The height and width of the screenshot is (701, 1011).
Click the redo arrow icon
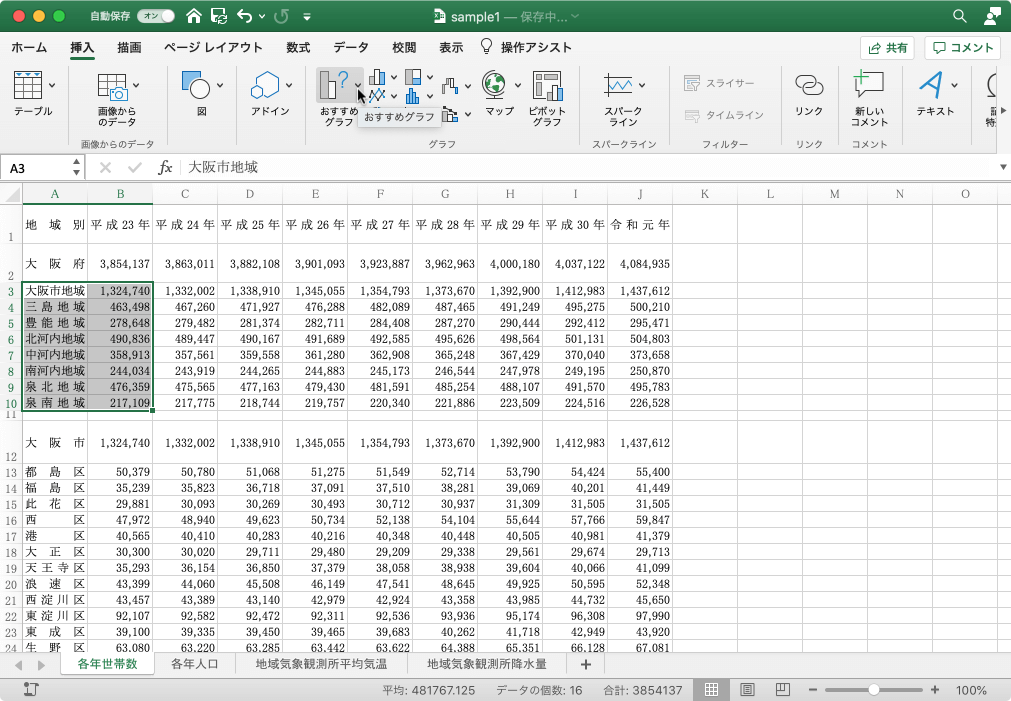(281, 16)
